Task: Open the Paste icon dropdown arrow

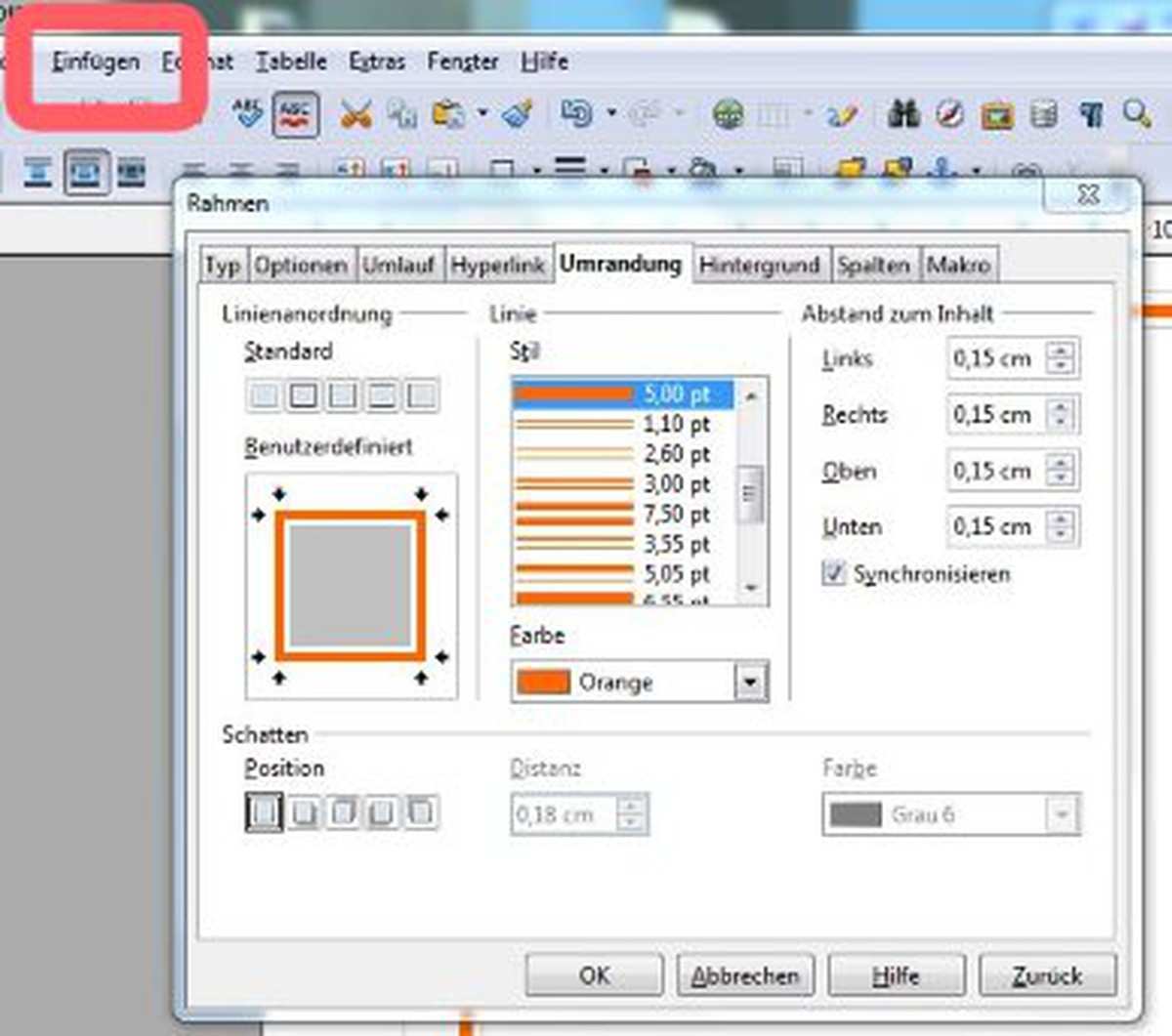Action: tap(482, 114)
